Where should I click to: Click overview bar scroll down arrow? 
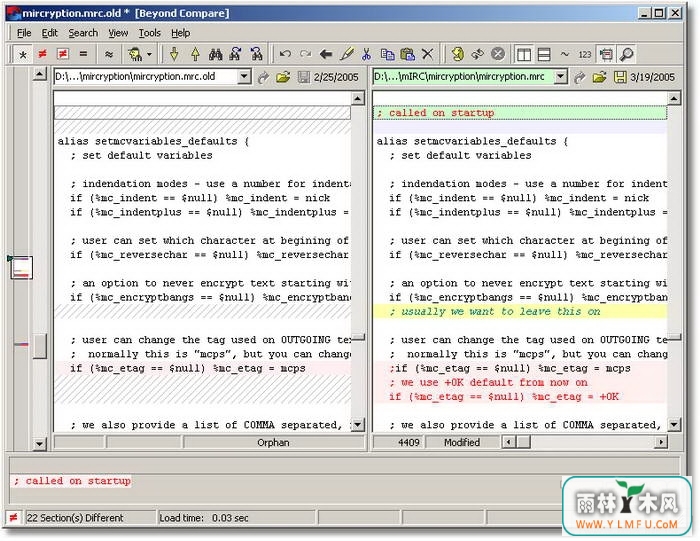pos(40,444)
